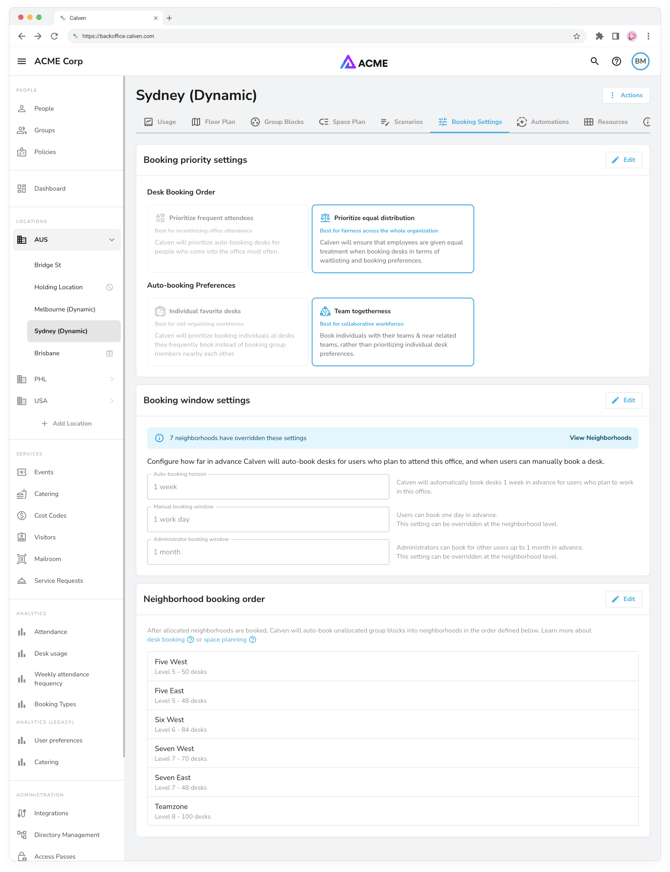
Task: Choose Individual favorite desks preference
Action: coord(227,331)
